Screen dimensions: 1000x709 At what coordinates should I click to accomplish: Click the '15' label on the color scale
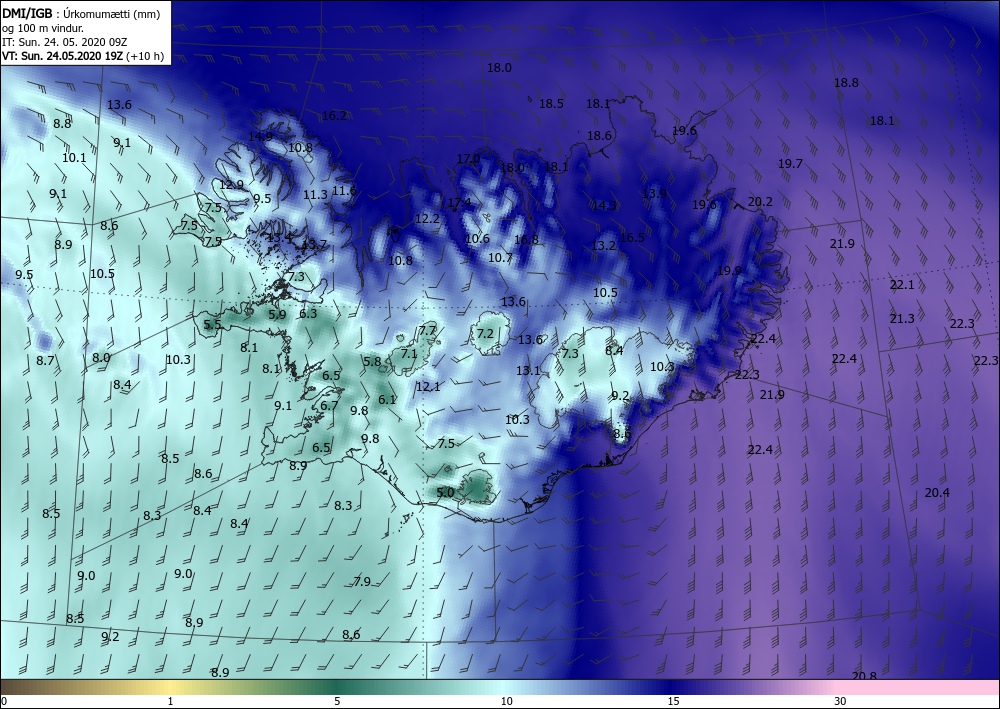pos(673,701)
